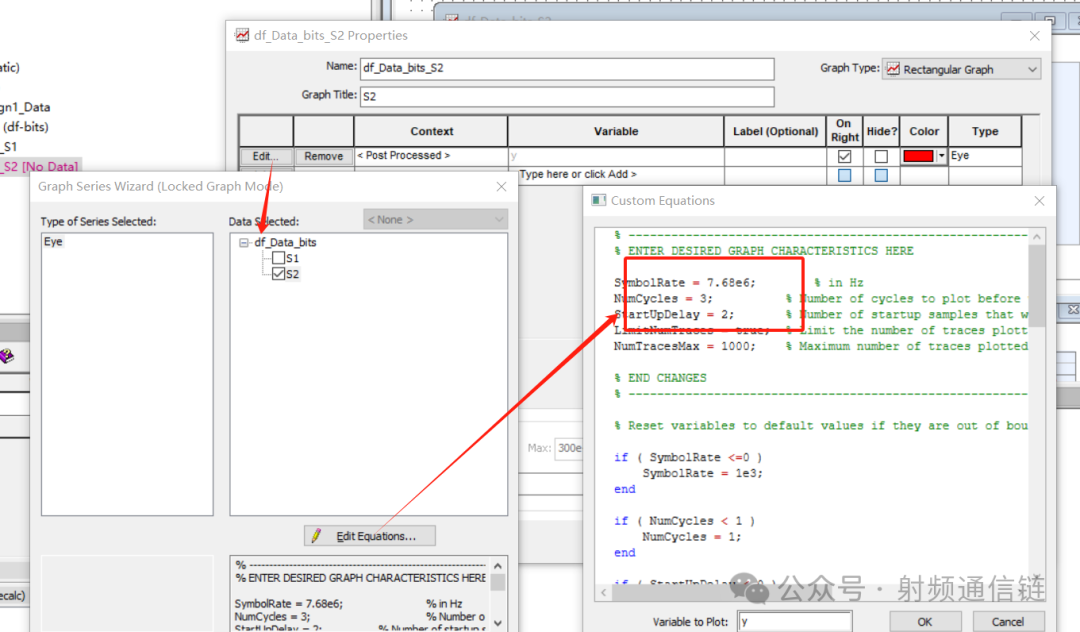The width and height of the screenshot is (1080, 632).
Task: Open the '< None >' Data Selected dropdown
Action: pyautogui.click(x=435, y=220)
